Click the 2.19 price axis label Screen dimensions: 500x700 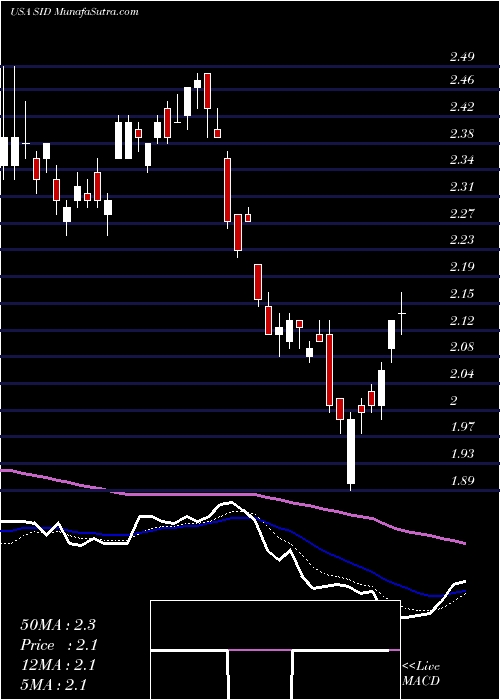click(x=462, y=267)
